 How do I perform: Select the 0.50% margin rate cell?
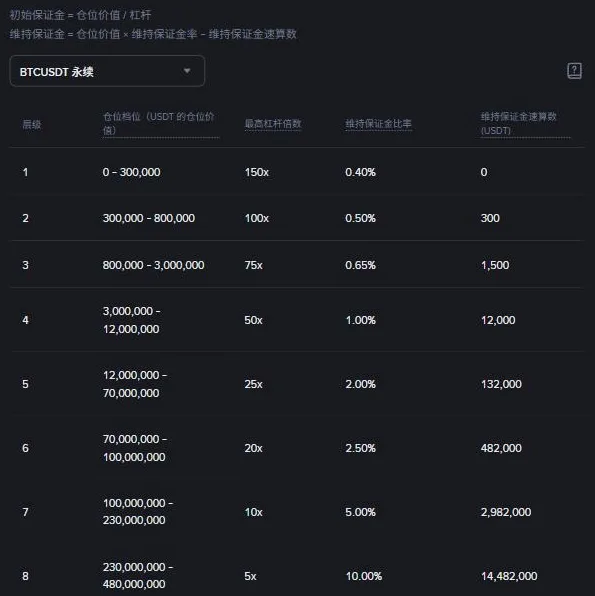360,218
